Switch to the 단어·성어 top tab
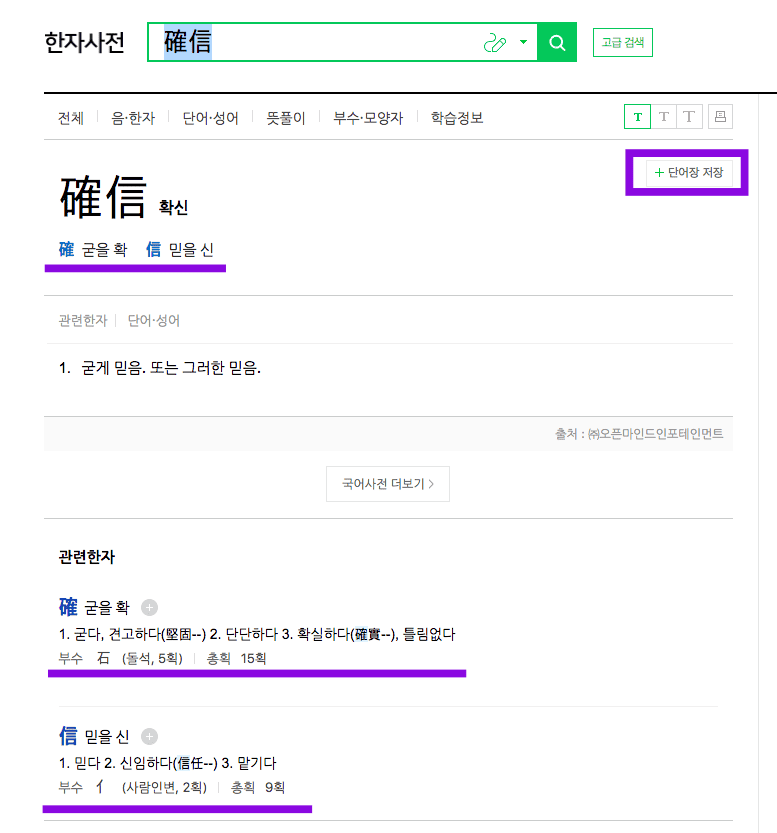This screenshot has width=777, height=833. 210,118
